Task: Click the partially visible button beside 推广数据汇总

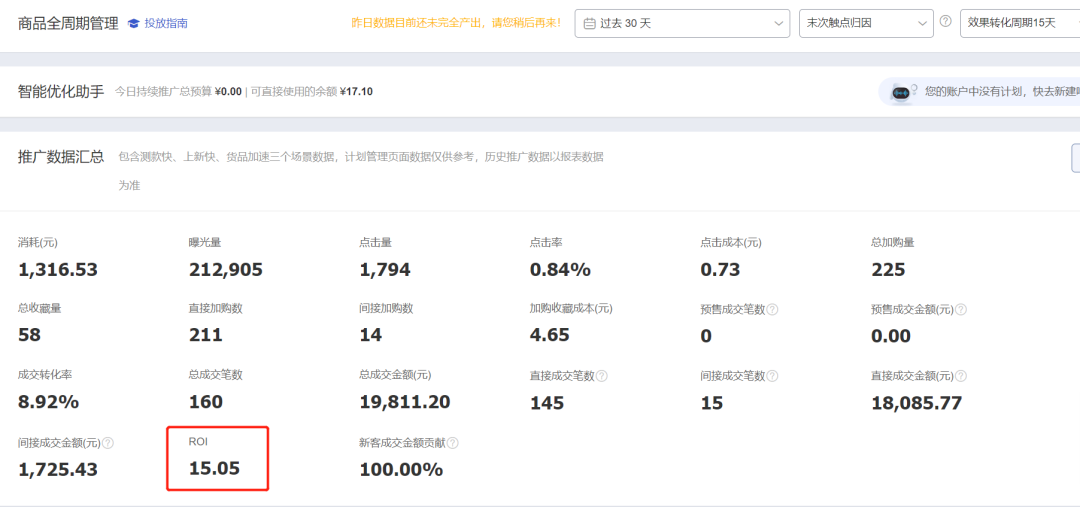Action: pyautogui.click(x=1075, y=158)
